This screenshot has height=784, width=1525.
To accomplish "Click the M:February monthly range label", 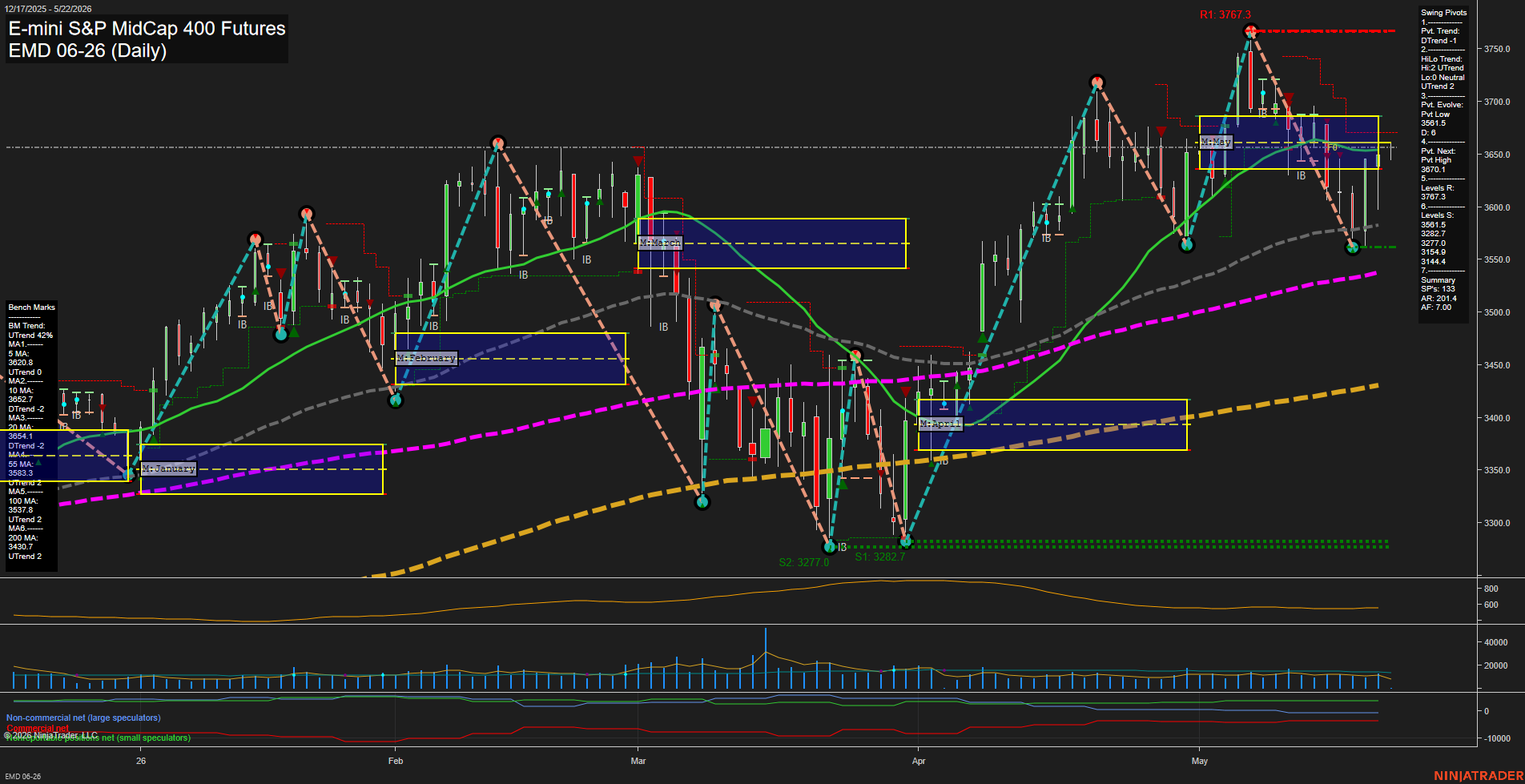I will pyautogui.click(x=426, y=358).
